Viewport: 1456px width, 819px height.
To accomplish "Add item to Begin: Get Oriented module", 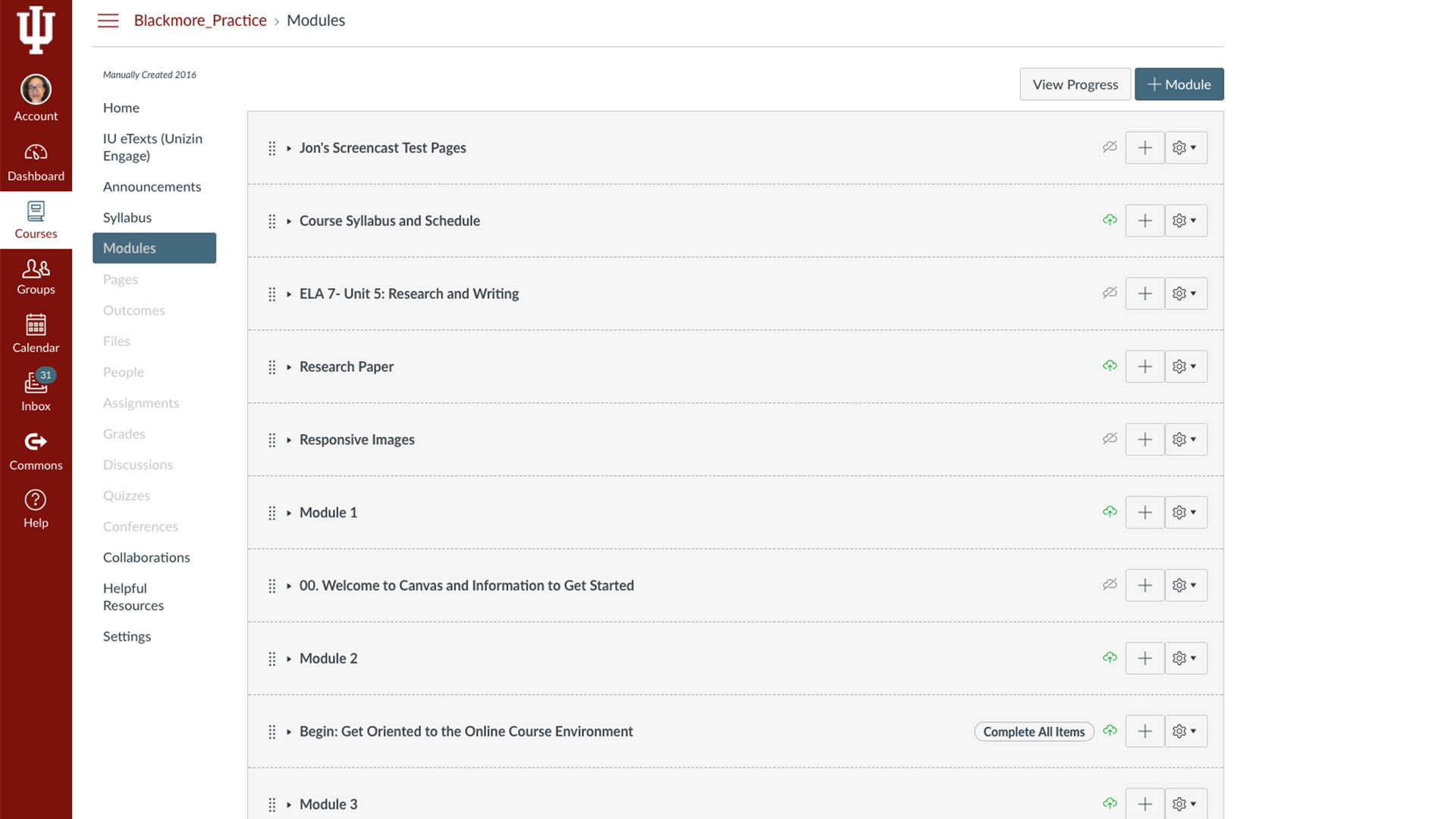I will point(1145,731).
